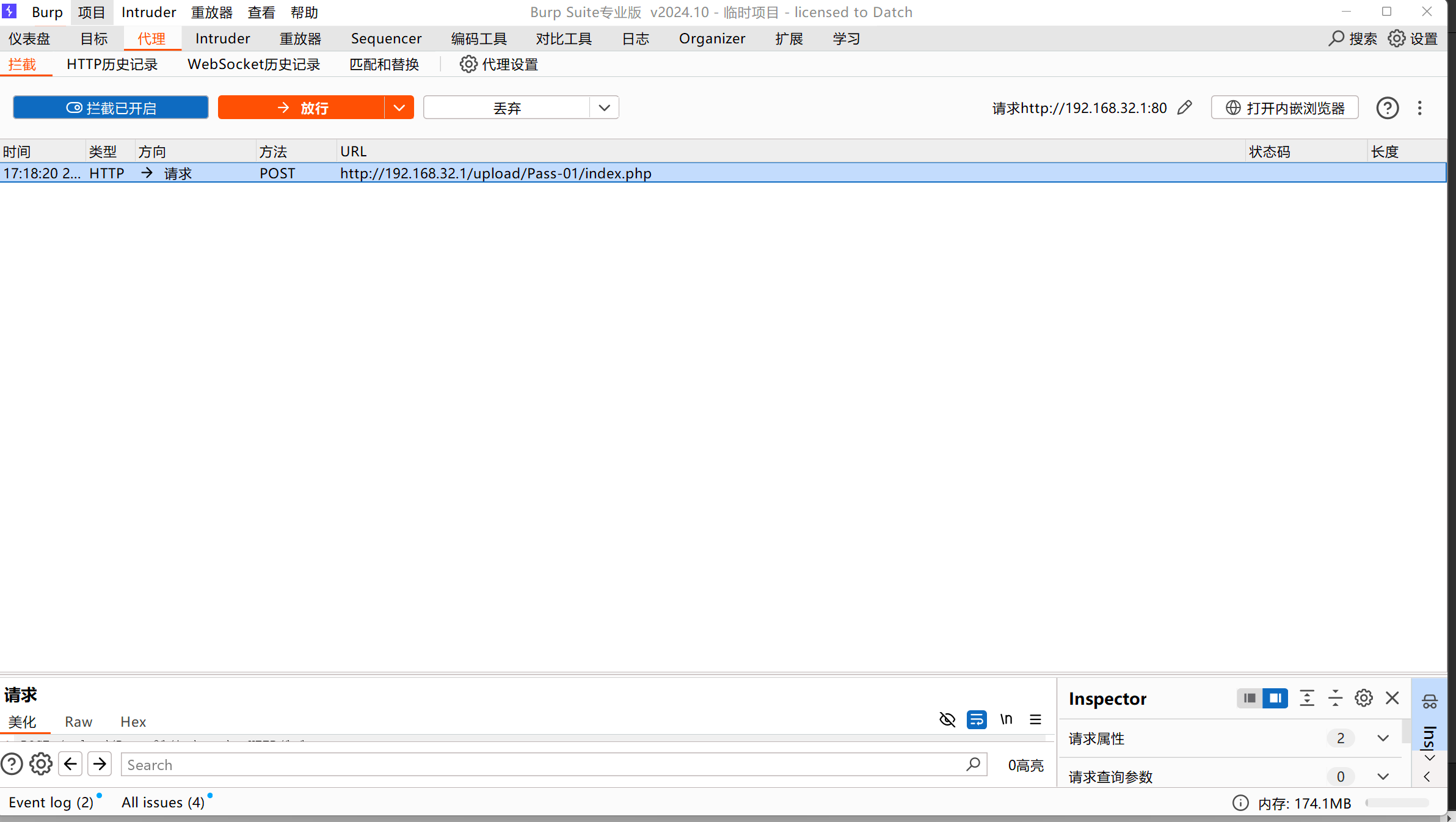This screenshot has width=1456, height=822.
Task: Click the pencil edit target icon
Action: pyautogui.click(x=1184, y=107)
